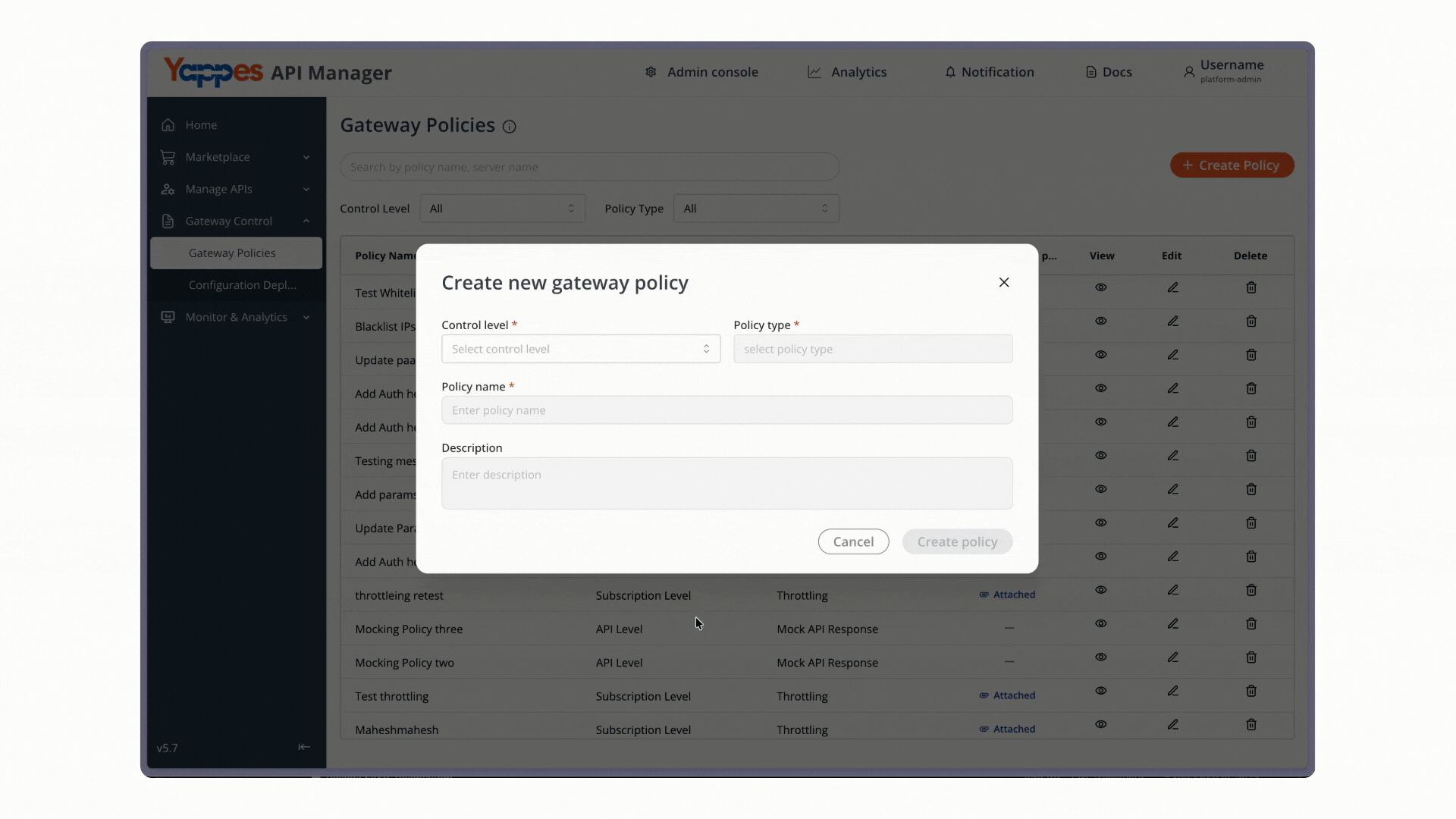The width and height of the screenshot is (1456, 819).
Task: Open the Admin console gear icon
Action: 651,72
